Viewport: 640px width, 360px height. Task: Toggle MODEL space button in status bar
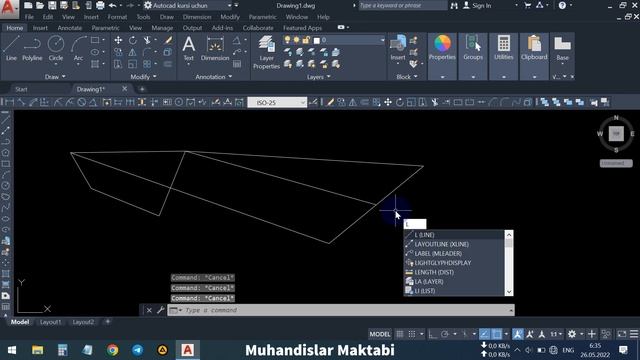click(380, 334)
